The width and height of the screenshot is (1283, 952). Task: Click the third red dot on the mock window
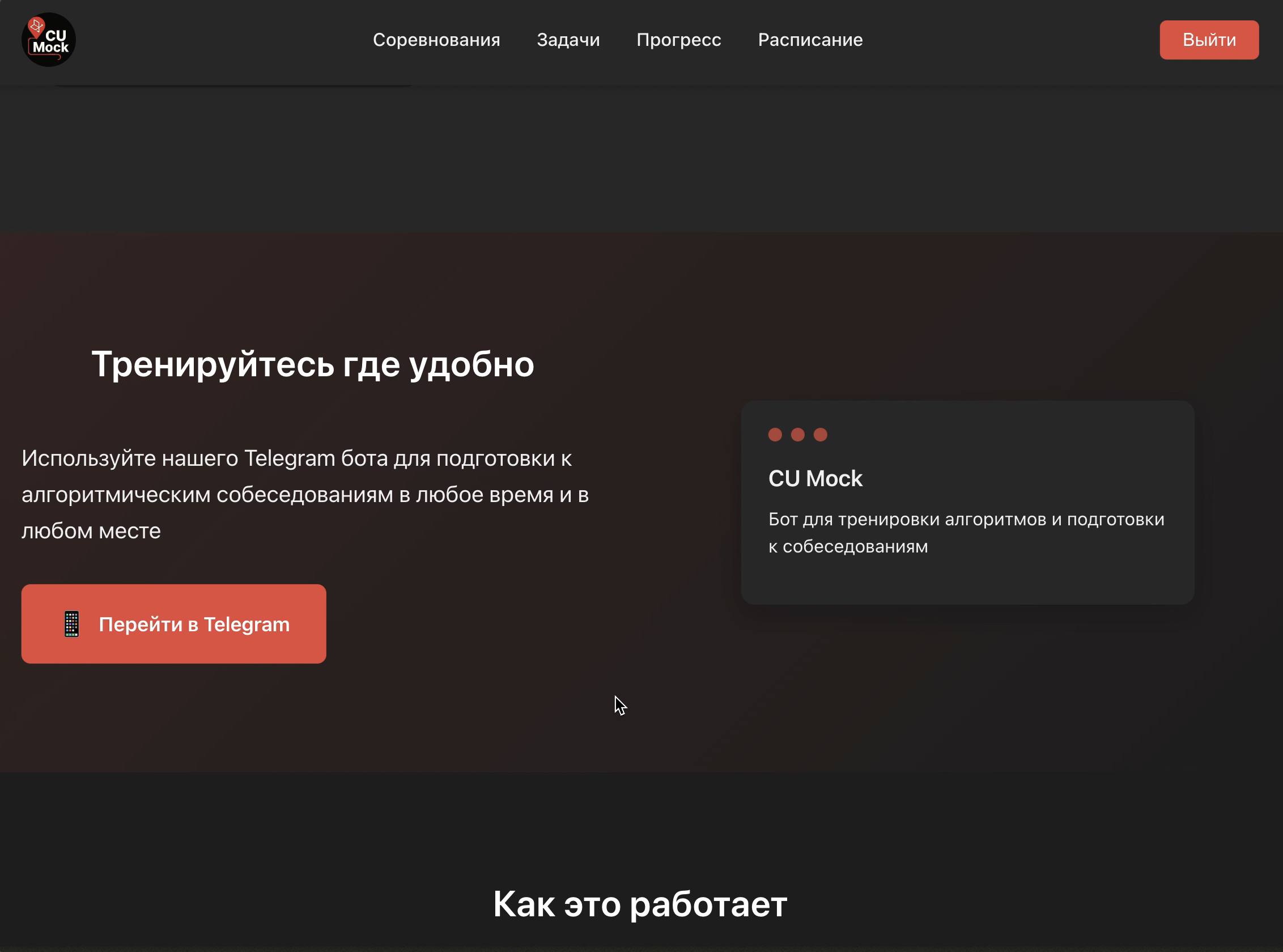pos(821,435)
